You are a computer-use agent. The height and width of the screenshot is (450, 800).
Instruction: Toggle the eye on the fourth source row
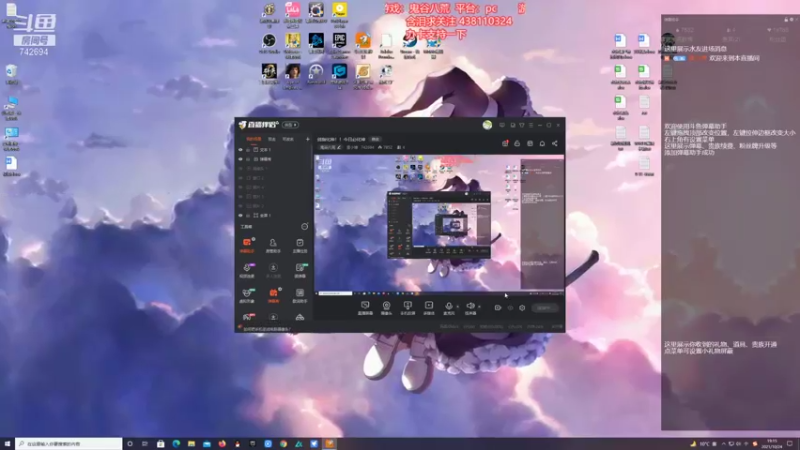tap(240, 178)
